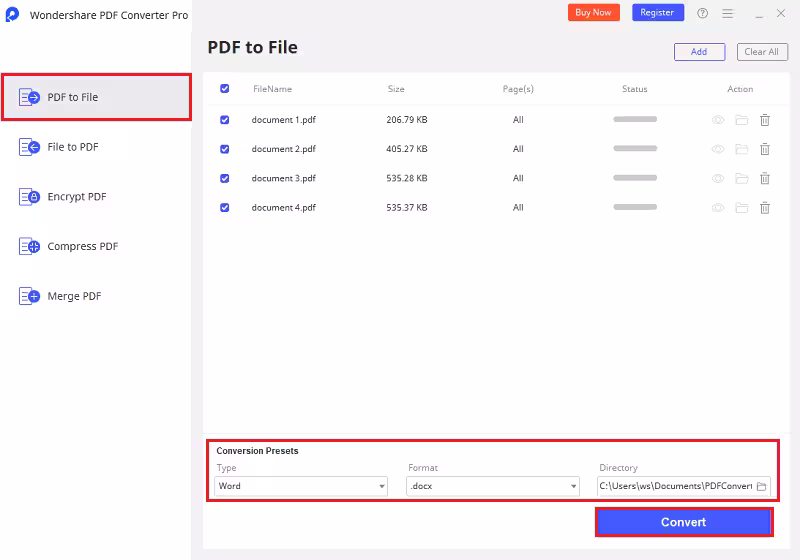Preview document 4.pdf with eye icon
The height and width of the screenshot is (560, 800).
click(x=718, y=208)
